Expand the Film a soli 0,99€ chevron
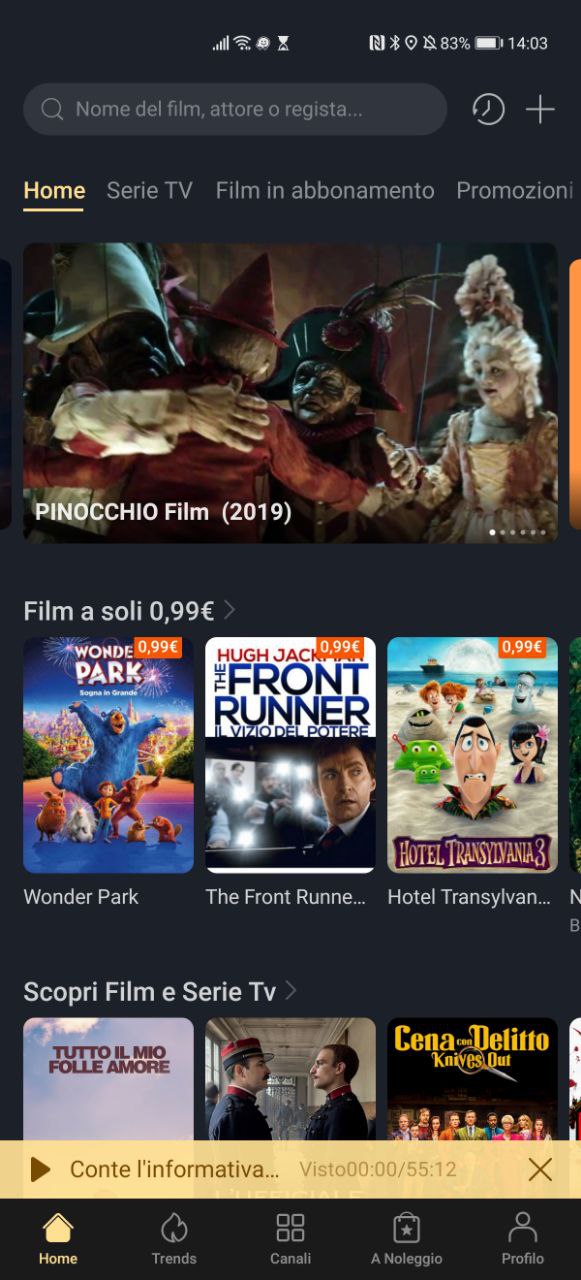Image resolution: width=581 pixels, height=1280 pixels. click(x=230, y=609)
